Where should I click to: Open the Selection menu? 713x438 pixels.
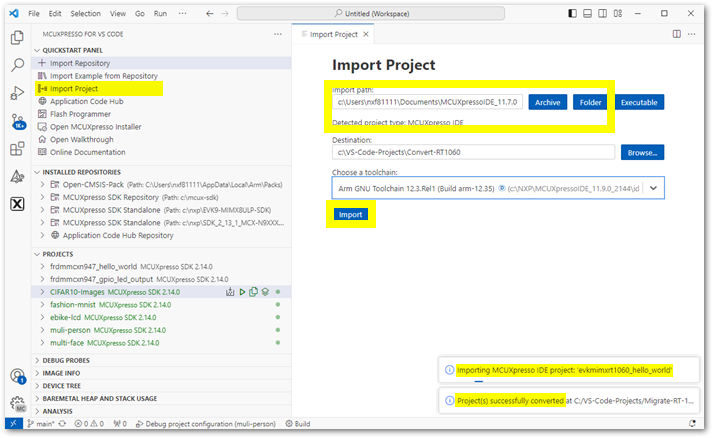point(85,14)
